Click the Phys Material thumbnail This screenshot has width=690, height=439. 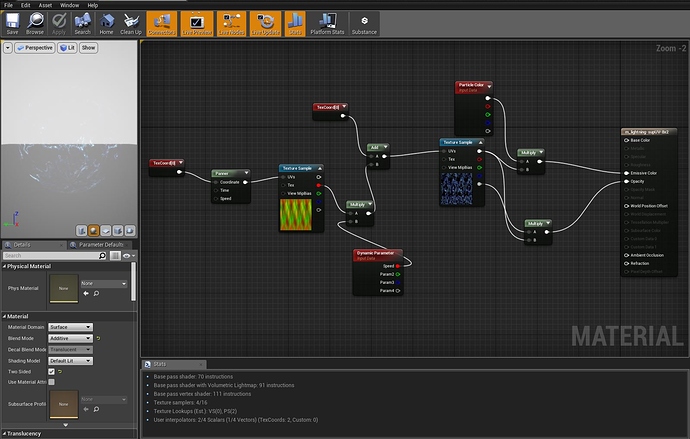point(64,289)
